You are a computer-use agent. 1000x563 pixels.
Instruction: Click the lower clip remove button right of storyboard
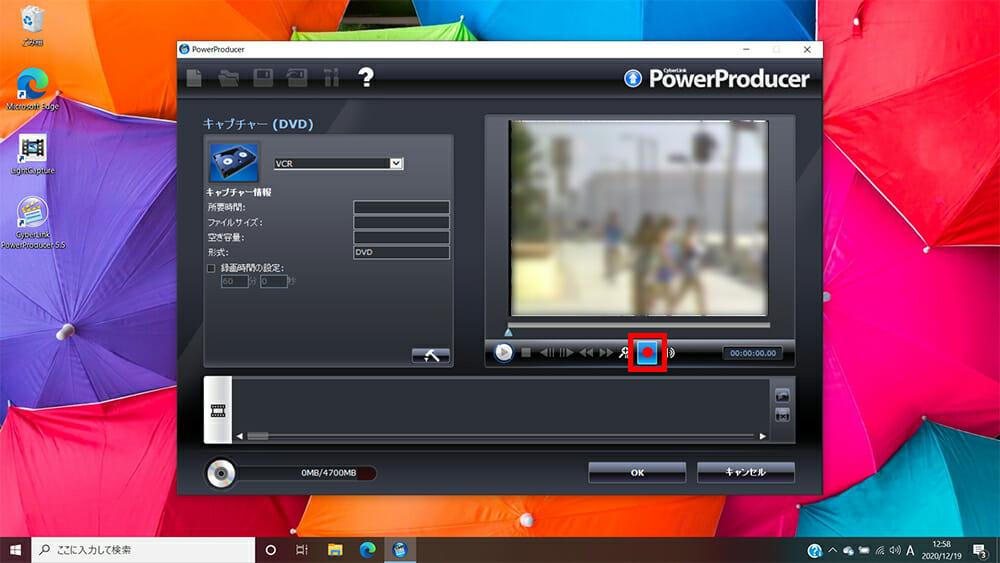pyautogui.click(x=783, y=416)
